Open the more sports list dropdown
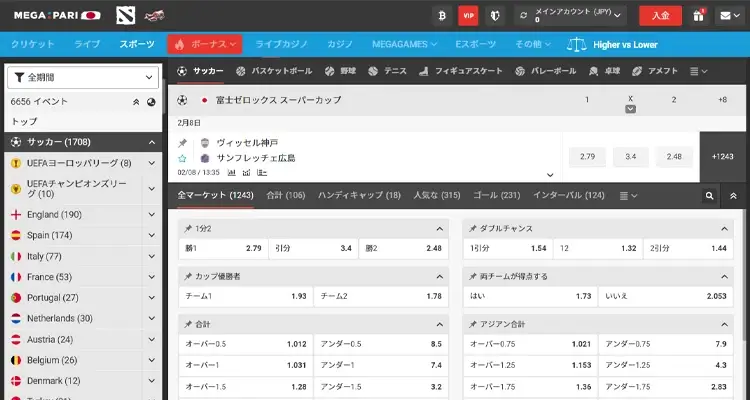 click(698, 71)
